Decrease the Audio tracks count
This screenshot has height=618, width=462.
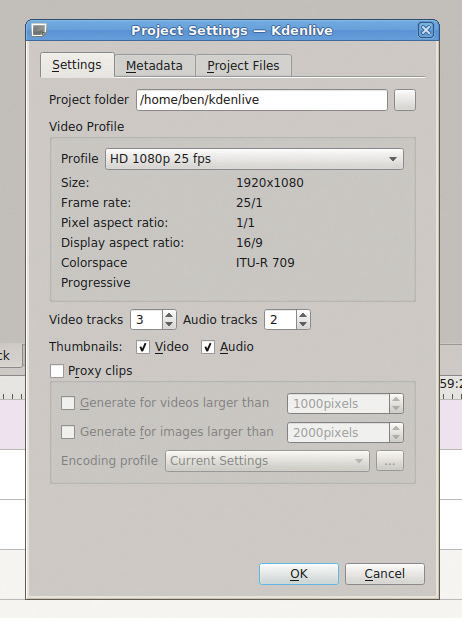point(303,324)
